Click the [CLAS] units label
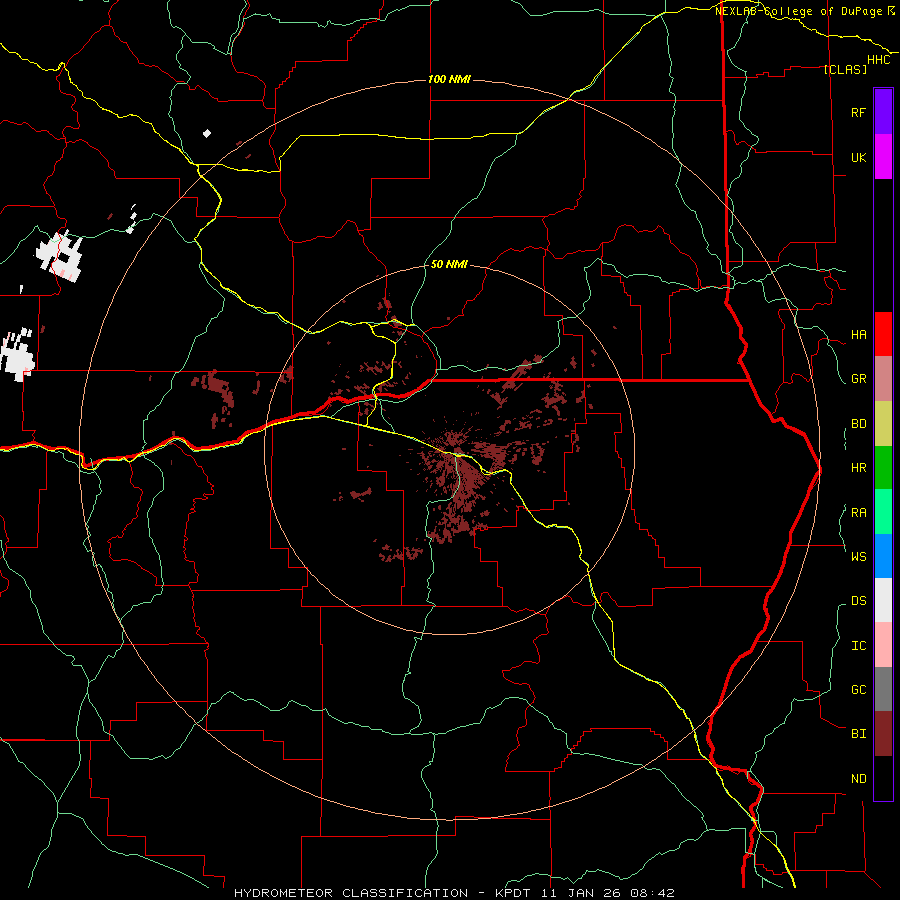This screenshot has width=900, height=900. [845, 69]
